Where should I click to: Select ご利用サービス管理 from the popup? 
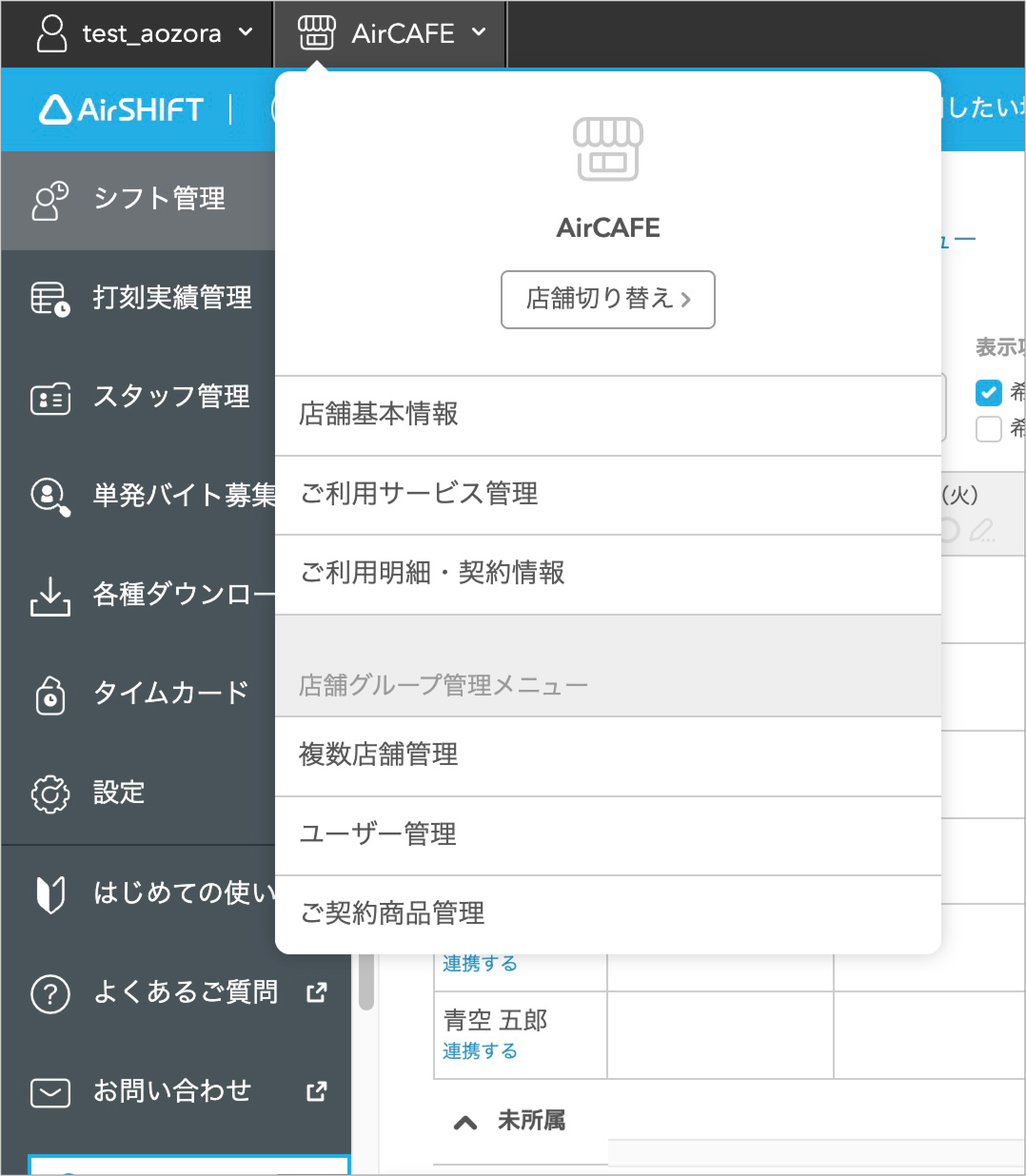(x=608, y=495)
